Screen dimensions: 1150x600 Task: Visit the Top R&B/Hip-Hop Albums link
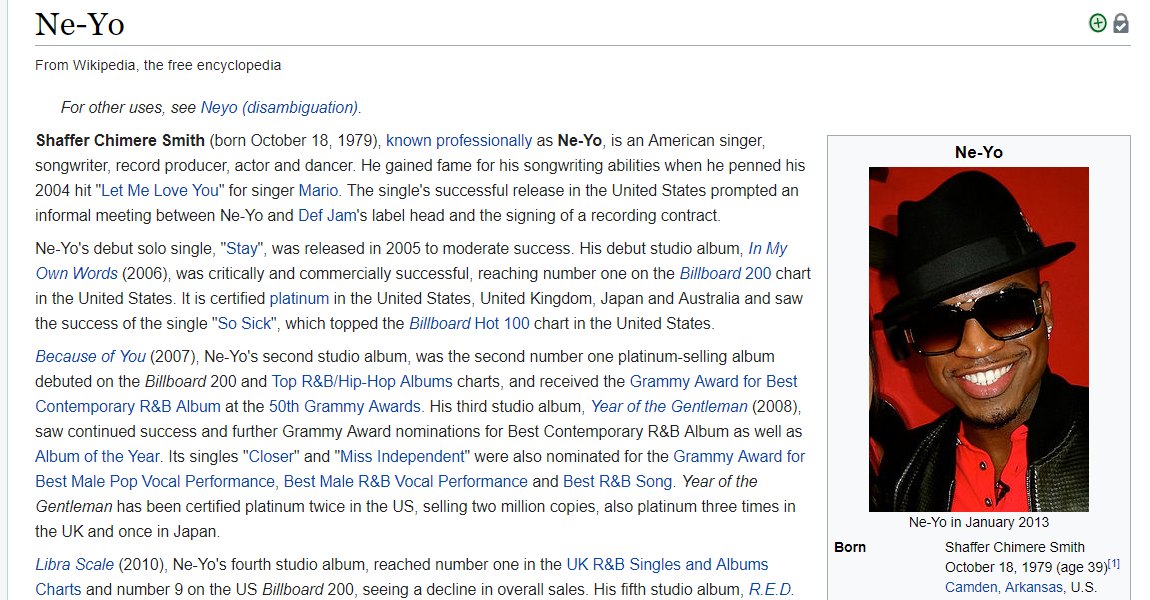point(362,381)
